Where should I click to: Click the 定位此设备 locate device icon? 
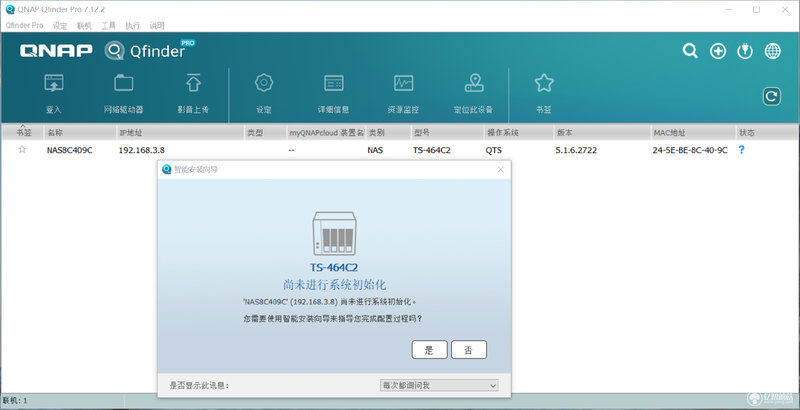click(474, 83)
